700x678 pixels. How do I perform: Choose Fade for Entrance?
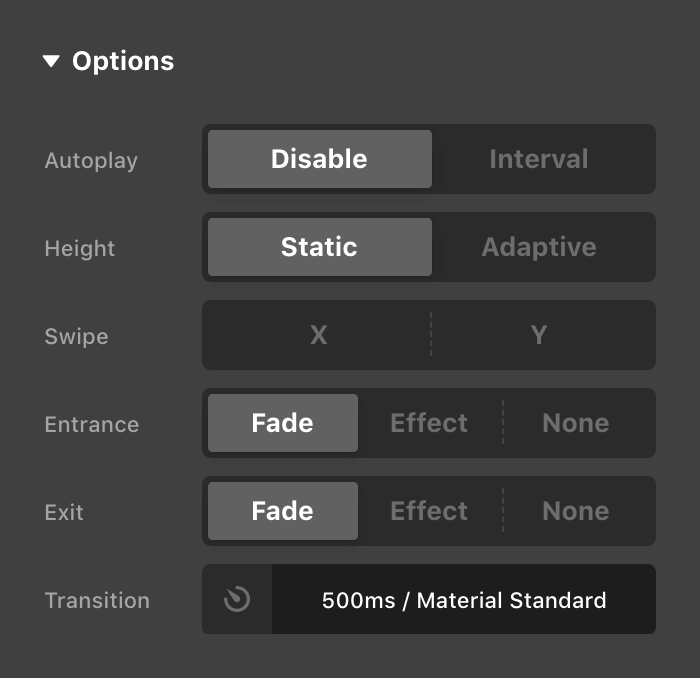282,423
